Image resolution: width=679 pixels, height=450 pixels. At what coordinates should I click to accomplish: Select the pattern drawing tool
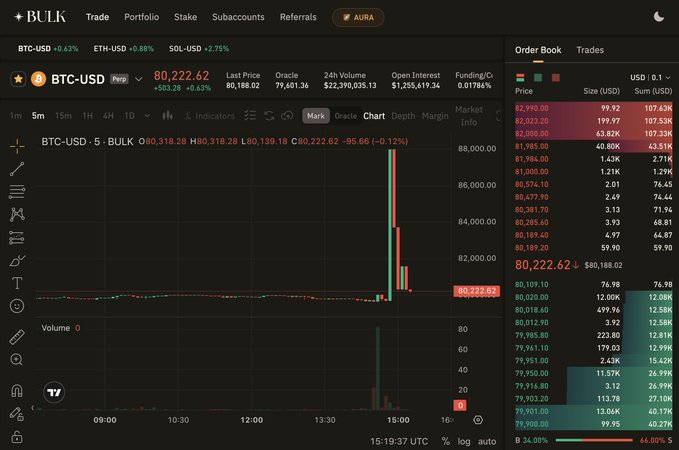[17, 214]
